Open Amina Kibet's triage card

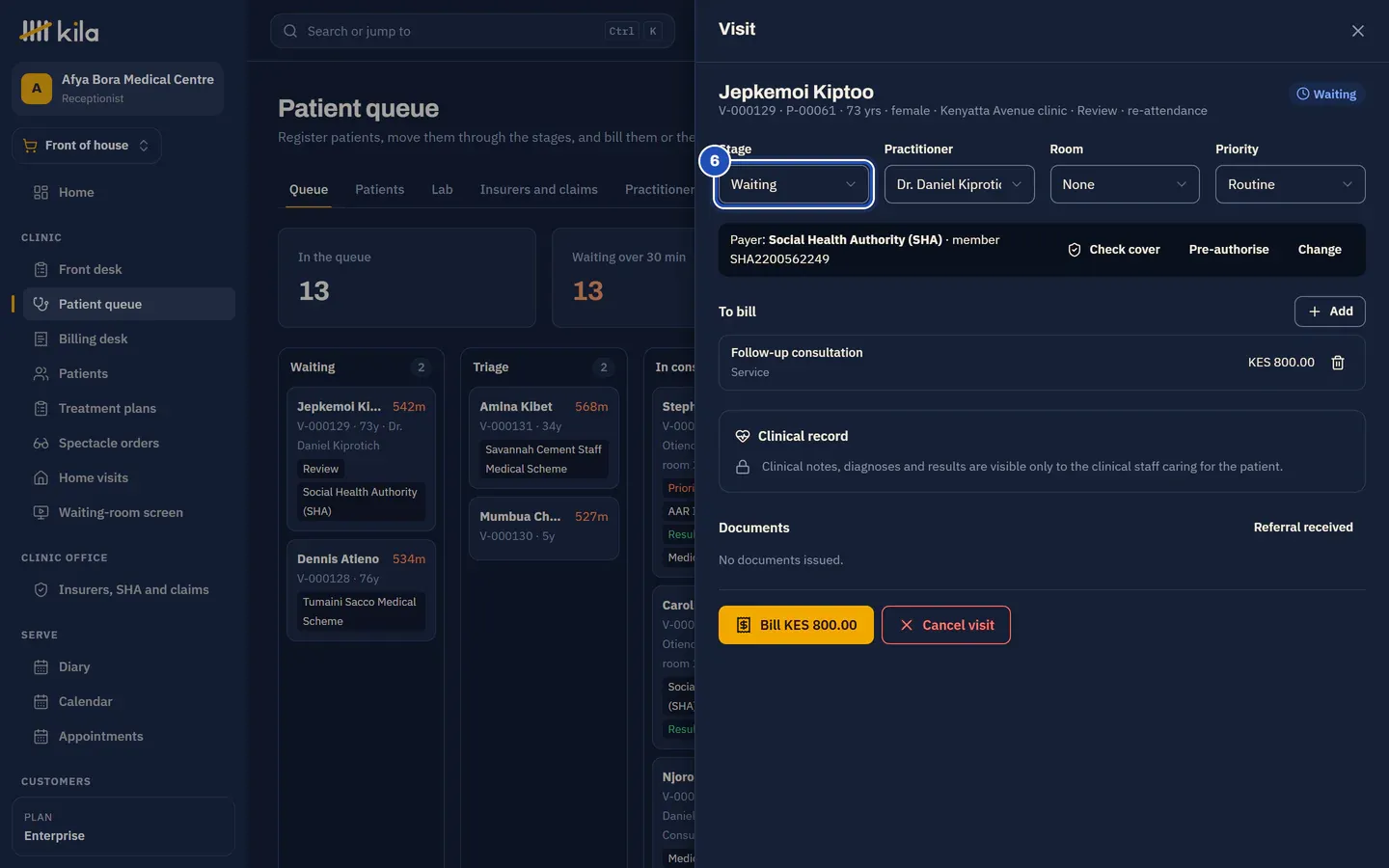click(544, 438)
